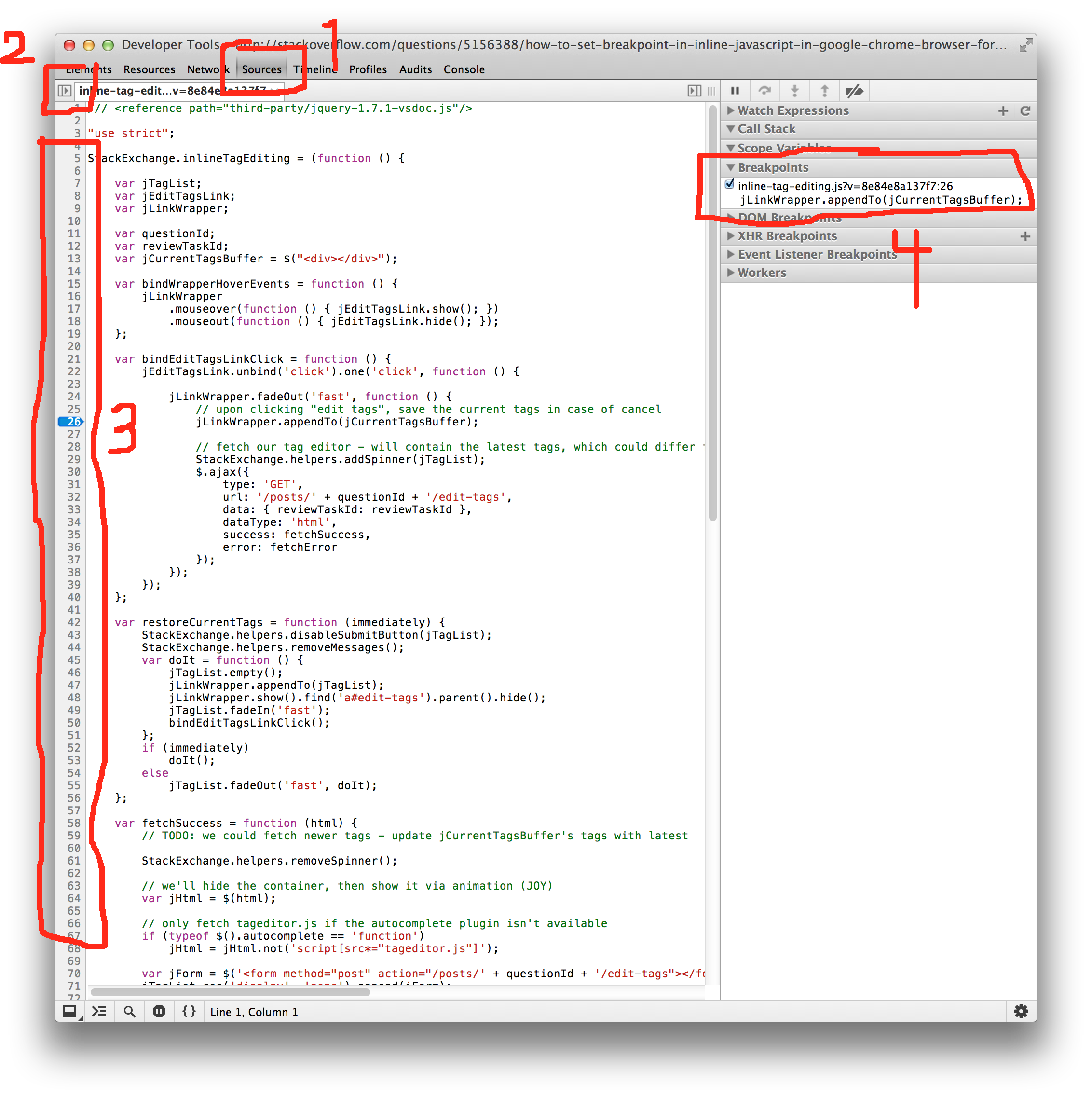Expand the DOM Breakpoints section
This screenshot has height=1098, width=1092.
(878, 218)
